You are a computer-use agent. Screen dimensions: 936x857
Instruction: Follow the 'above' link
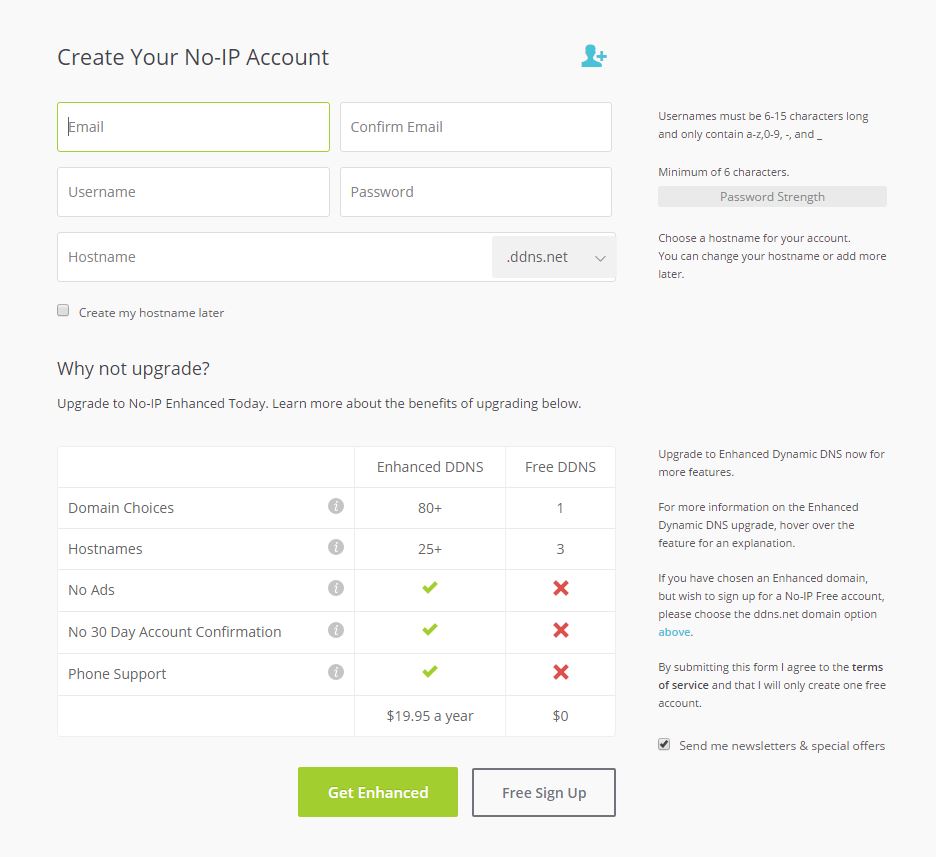coord(673,632)
